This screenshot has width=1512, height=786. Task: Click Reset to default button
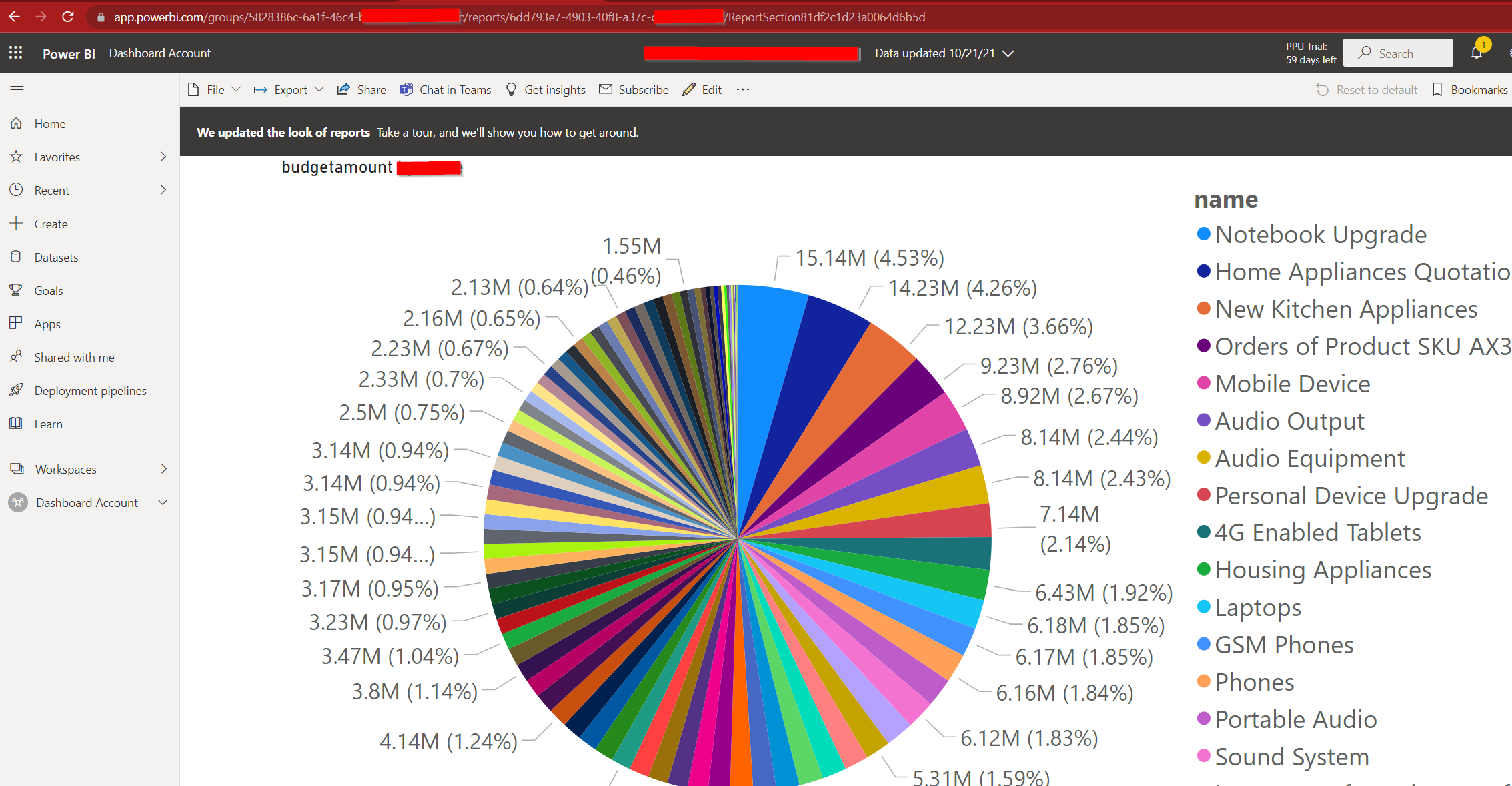tap(1370, 89)
